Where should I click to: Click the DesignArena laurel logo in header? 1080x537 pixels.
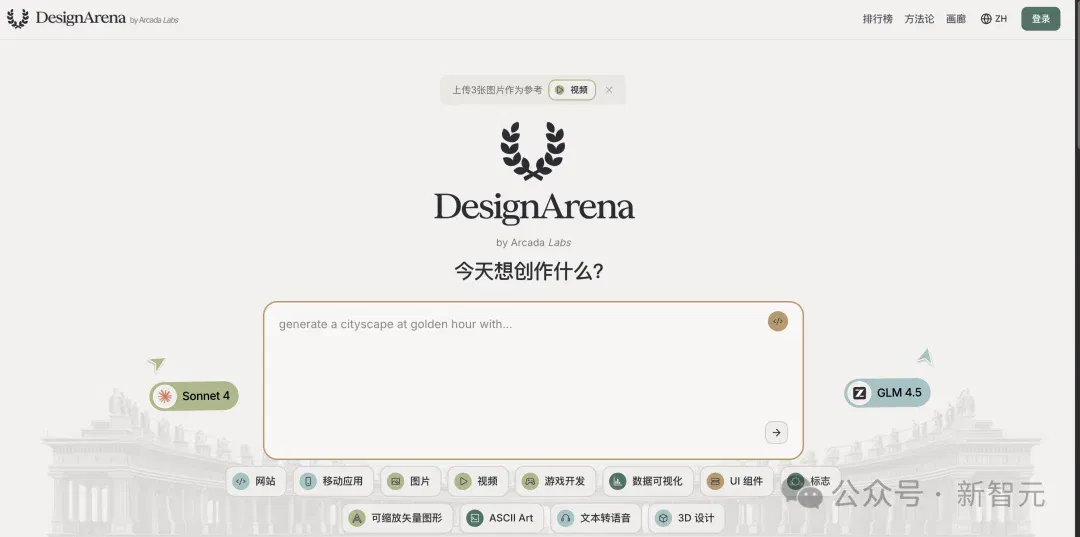[x=17, y=19]
